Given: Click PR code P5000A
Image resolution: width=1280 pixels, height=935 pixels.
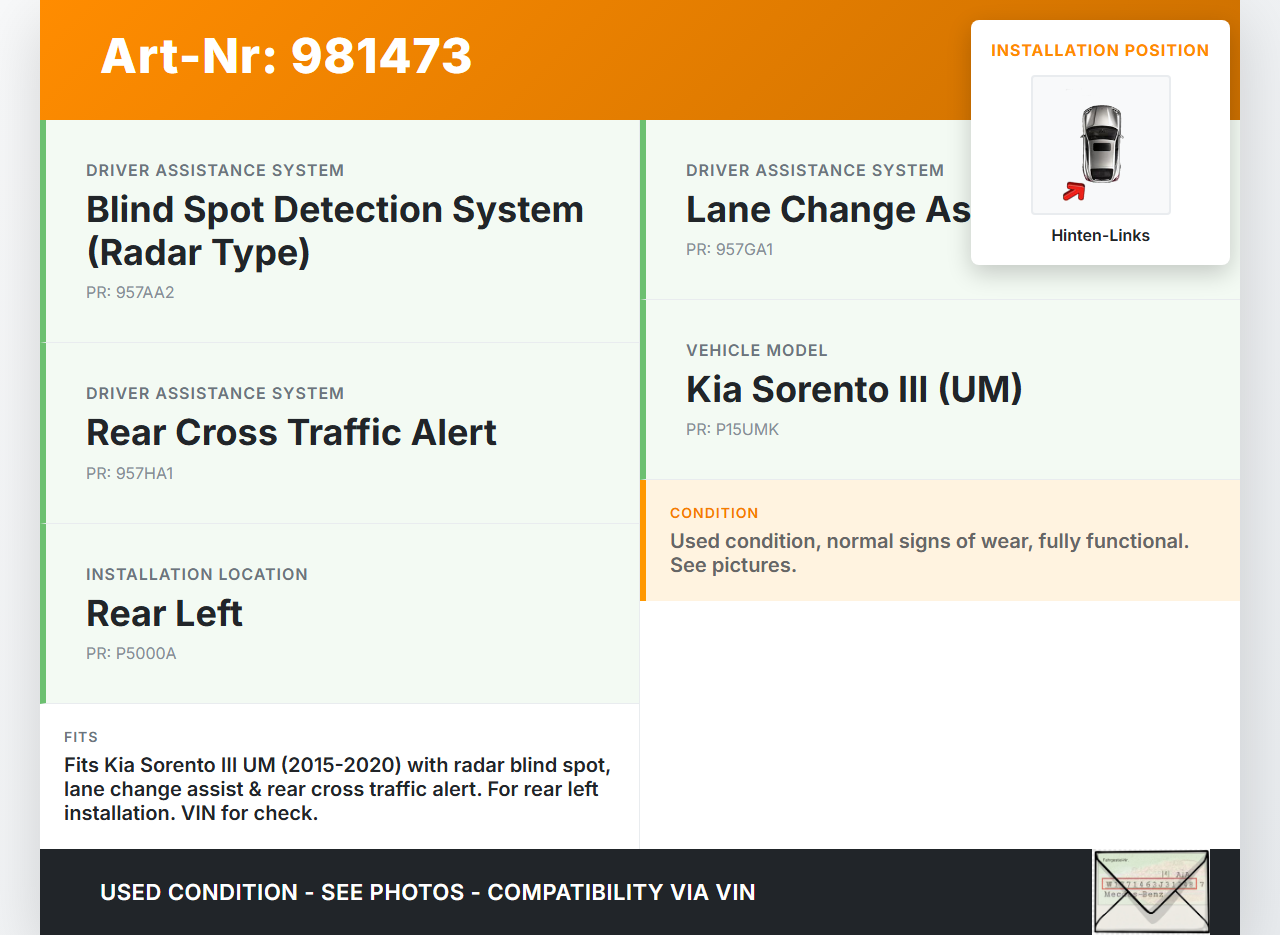Looking at the screenshot, I should coord(131,654).
